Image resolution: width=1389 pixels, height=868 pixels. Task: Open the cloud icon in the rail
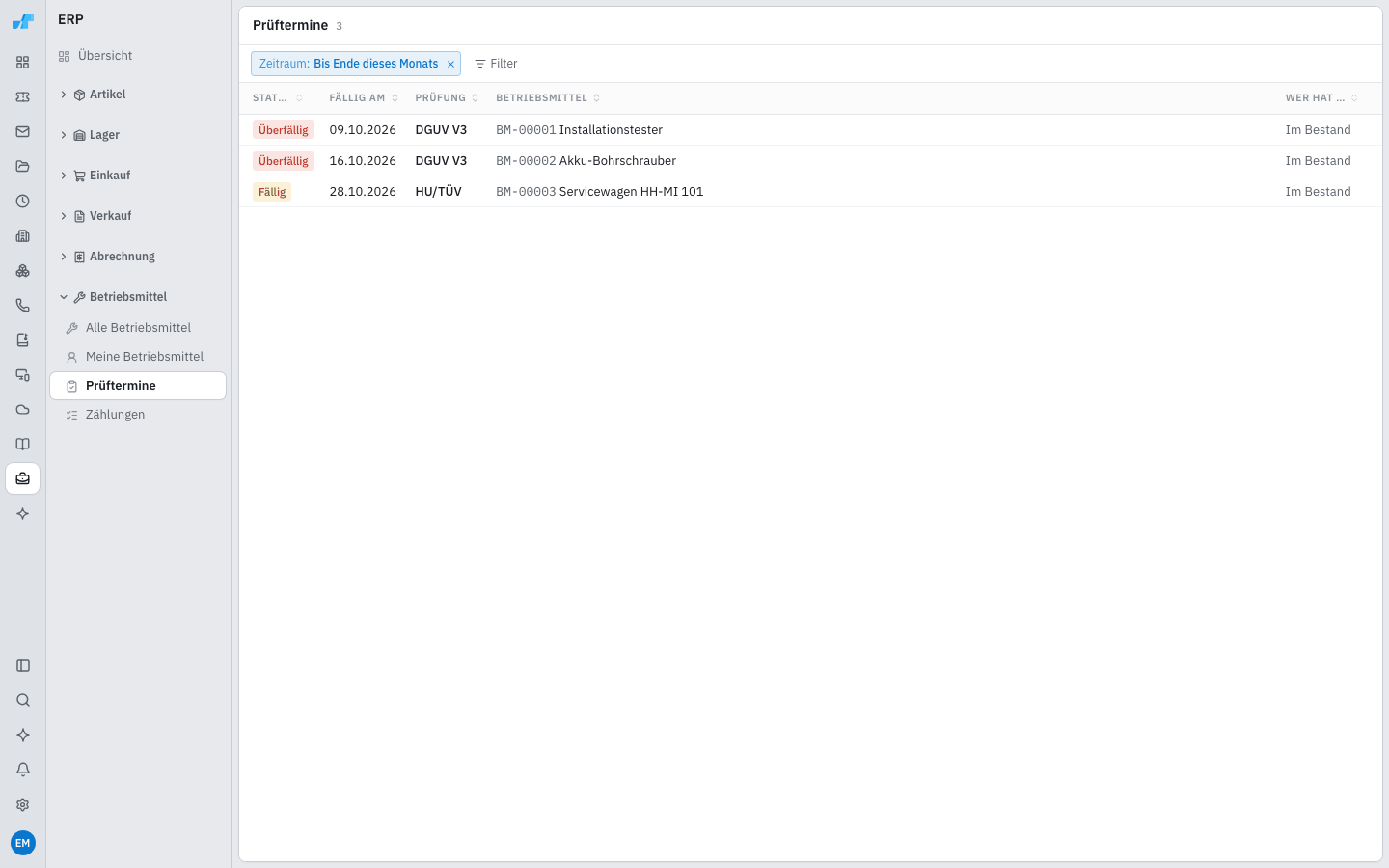[x=23, y=410]
